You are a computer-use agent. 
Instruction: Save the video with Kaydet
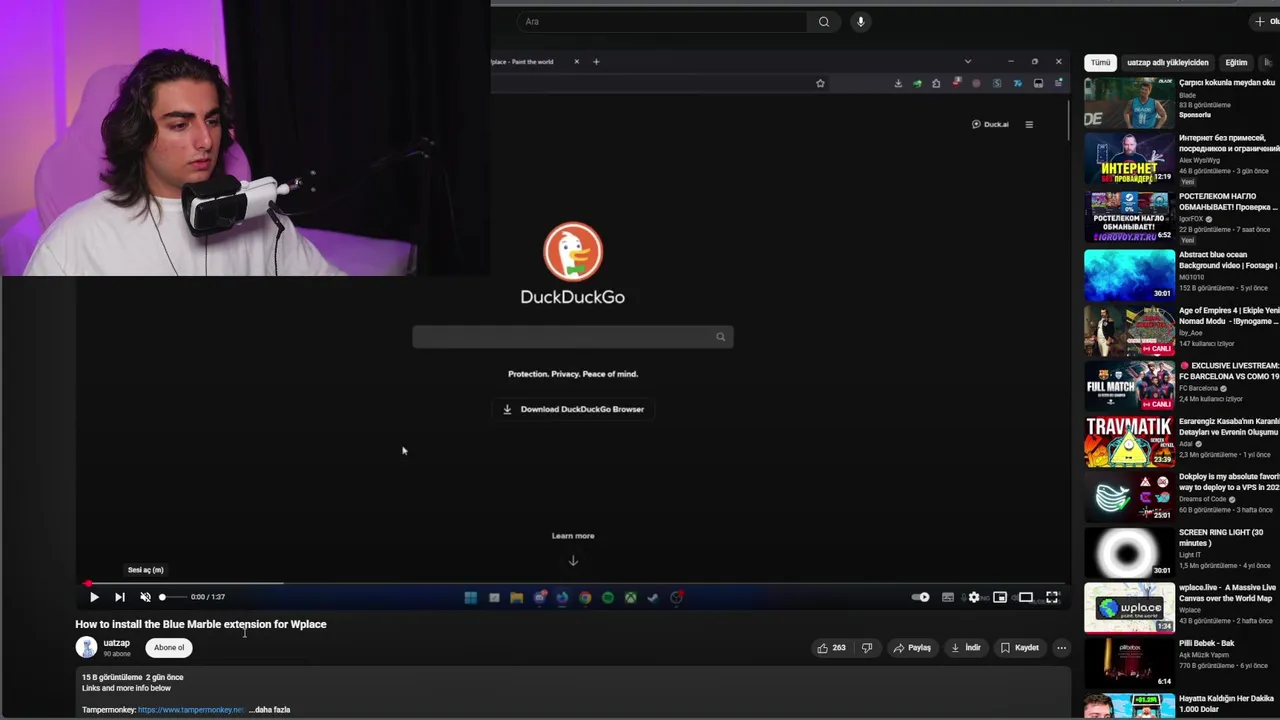(1020, 648)
